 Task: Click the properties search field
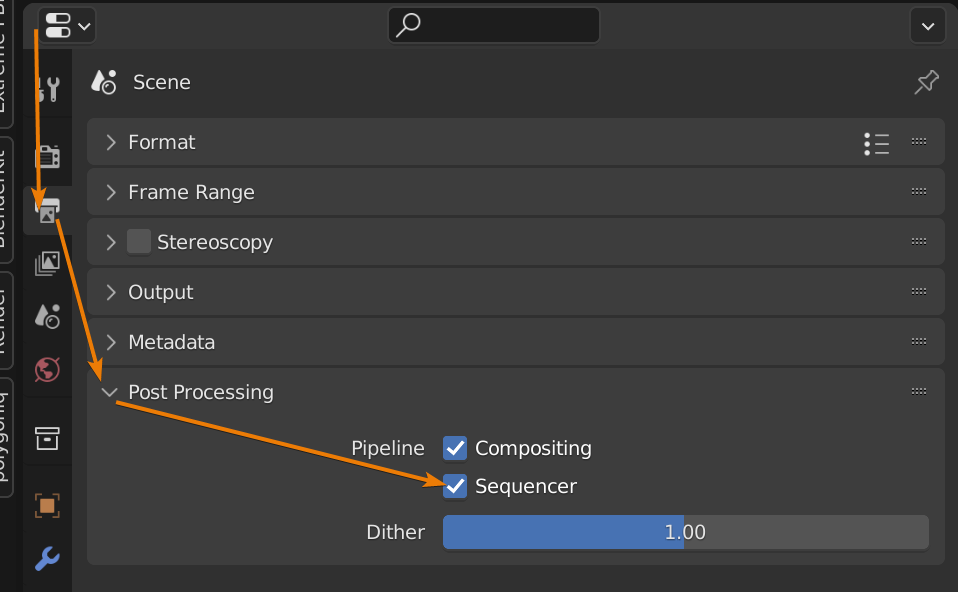(x=494, y=25)
